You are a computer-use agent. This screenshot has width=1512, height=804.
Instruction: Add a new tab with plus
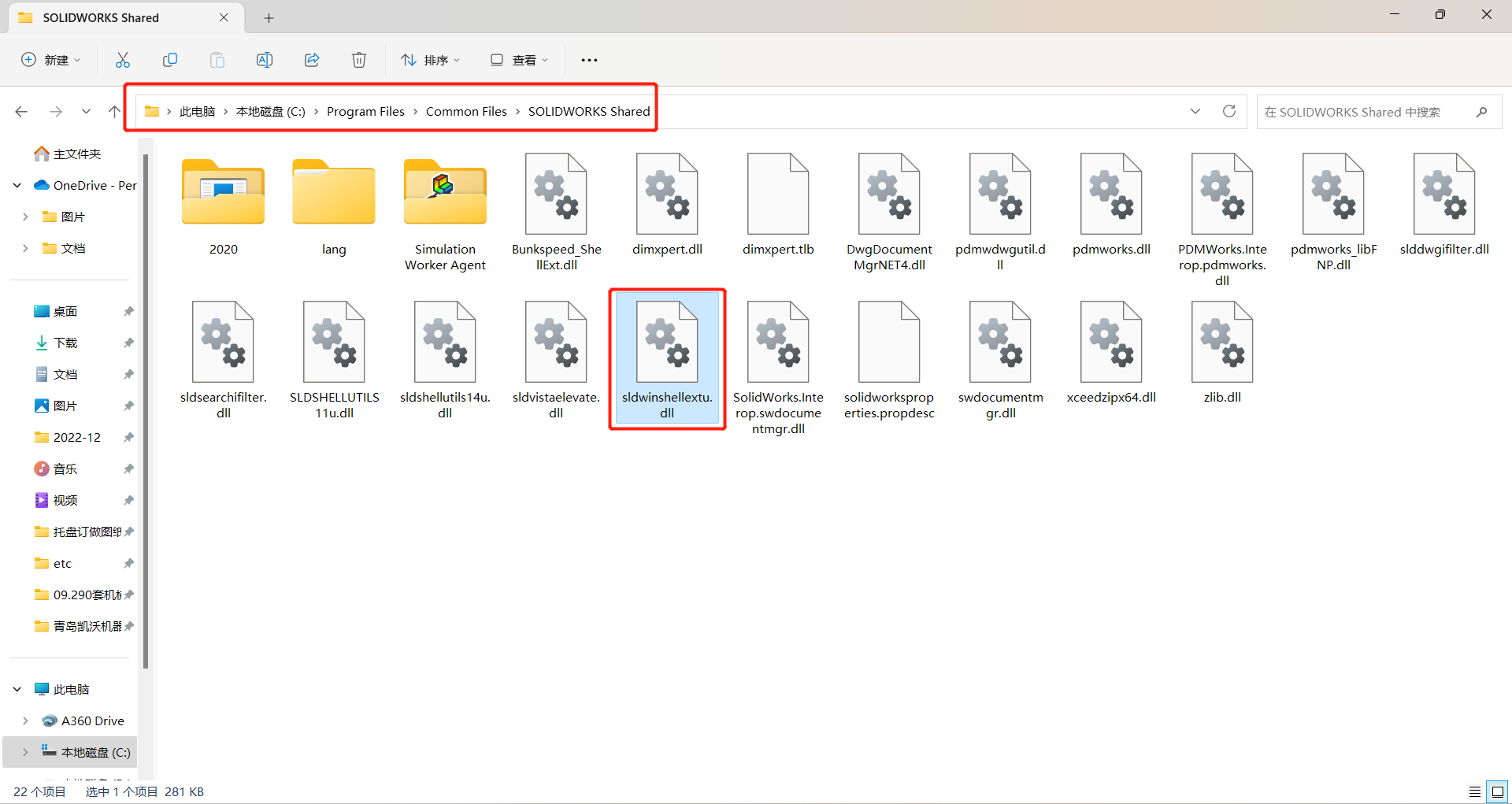269,17
